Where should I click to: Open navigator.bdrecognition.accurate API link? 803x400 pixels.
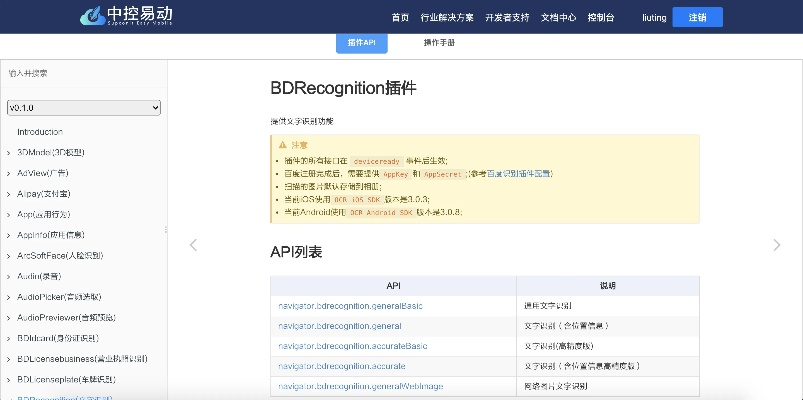342,366
